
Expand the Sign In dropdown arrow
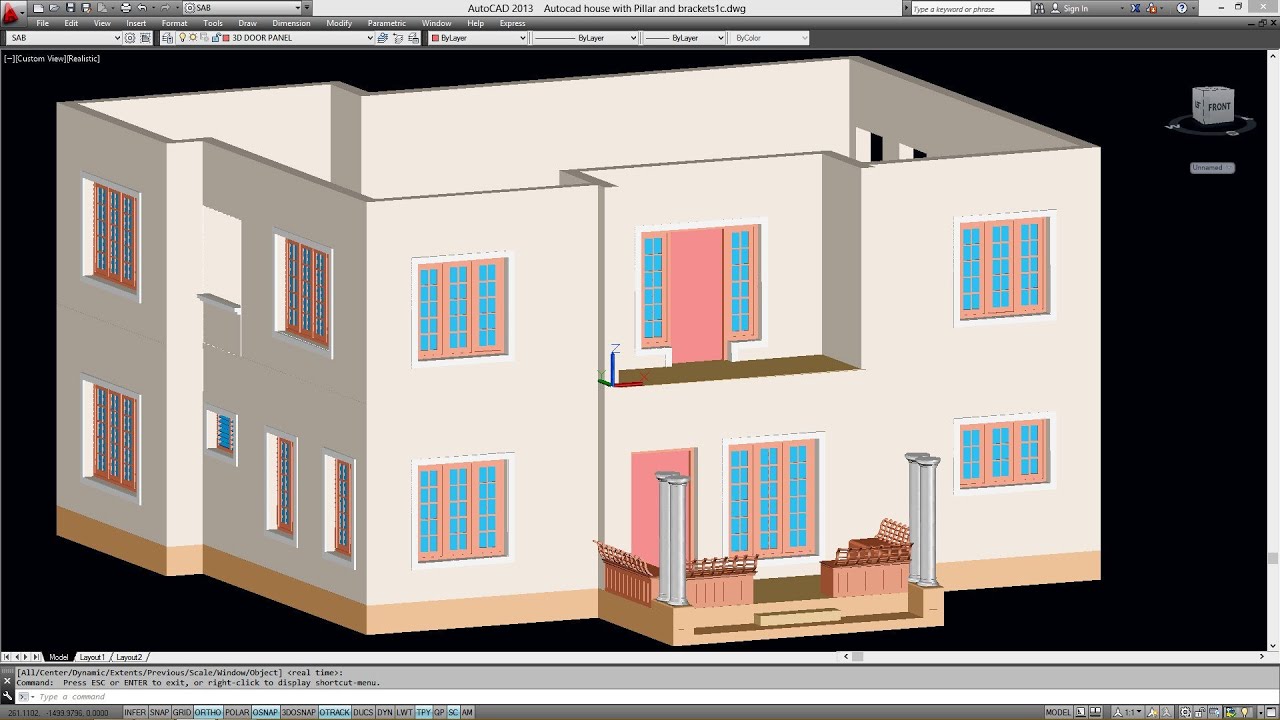pos(1122,8)
